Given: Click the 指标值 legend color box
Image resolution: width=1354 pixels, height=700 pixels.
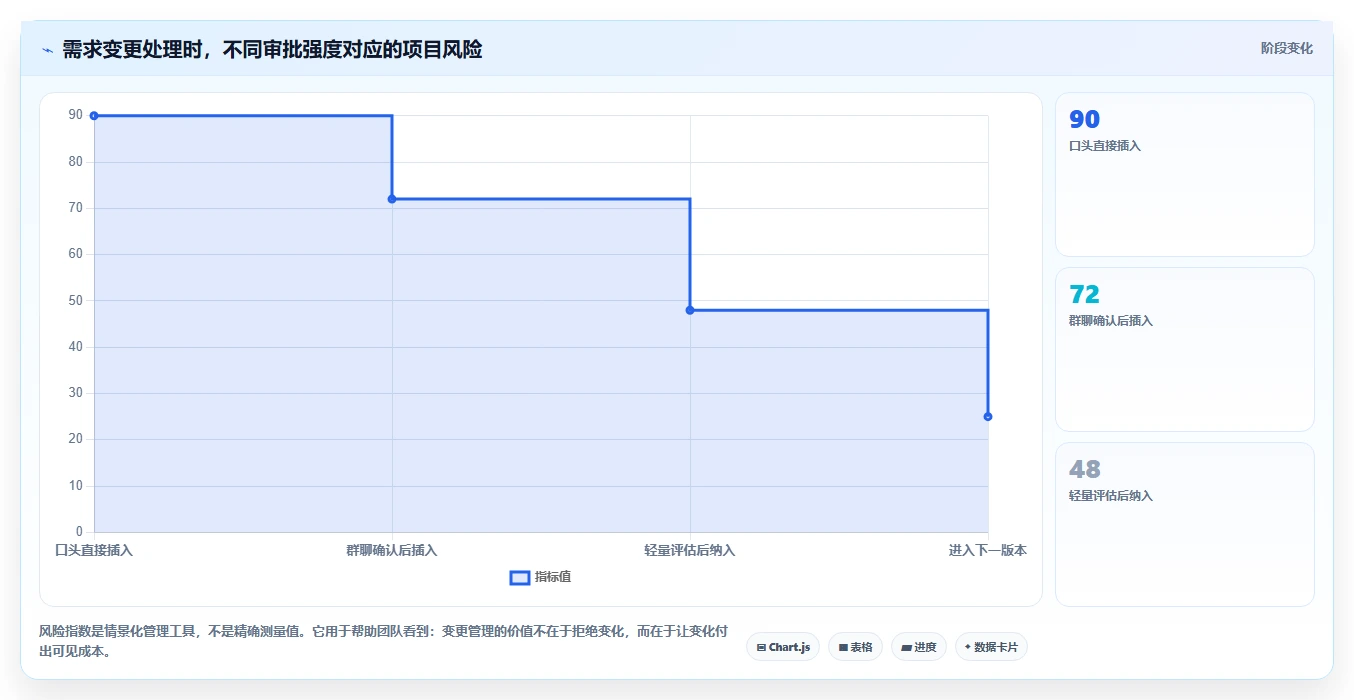Looking at the screenshot, I should click(x=520, y=577).
